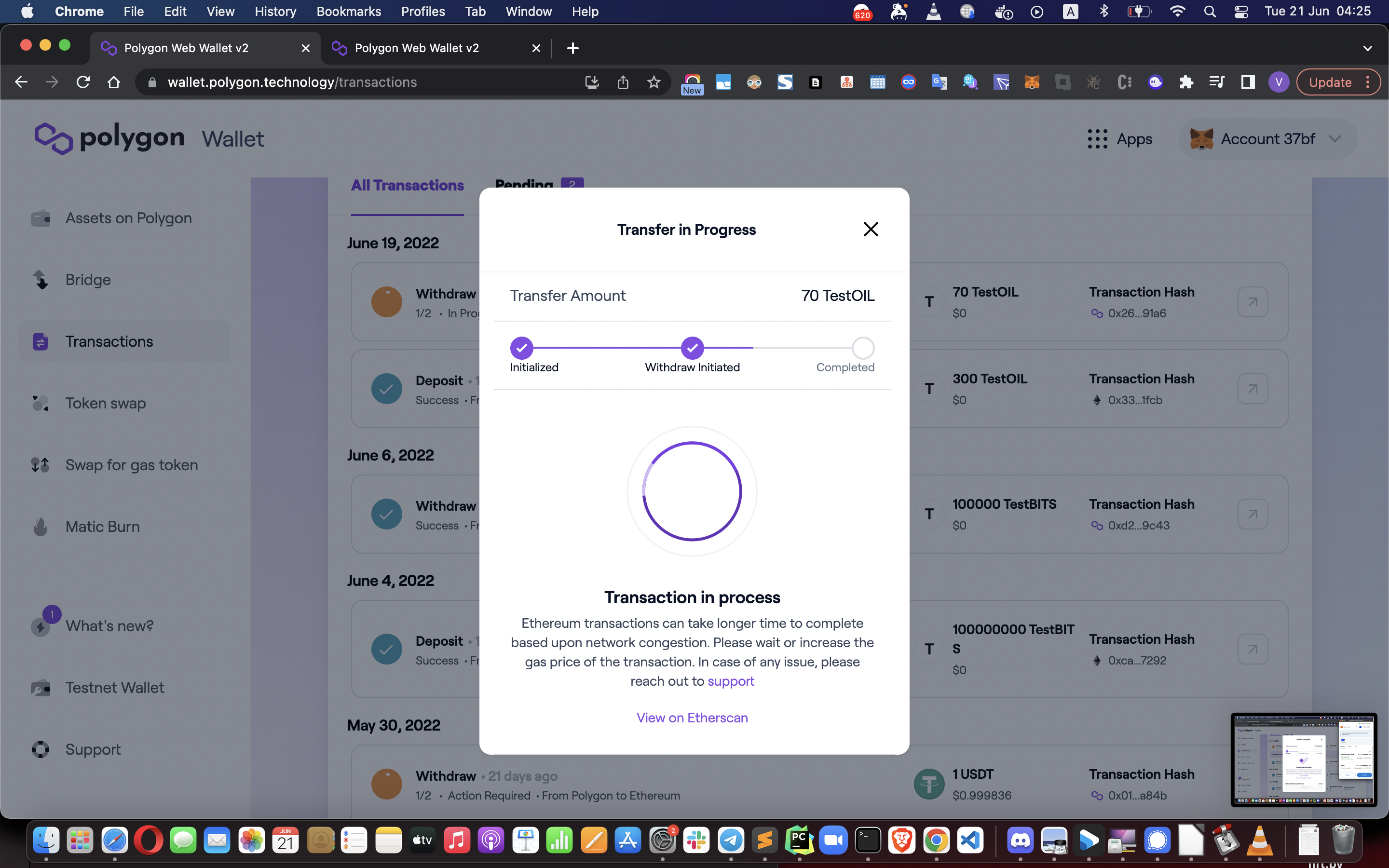Click the support link in dialog
Screen dimensions: 1389x868
coord(731,681)
